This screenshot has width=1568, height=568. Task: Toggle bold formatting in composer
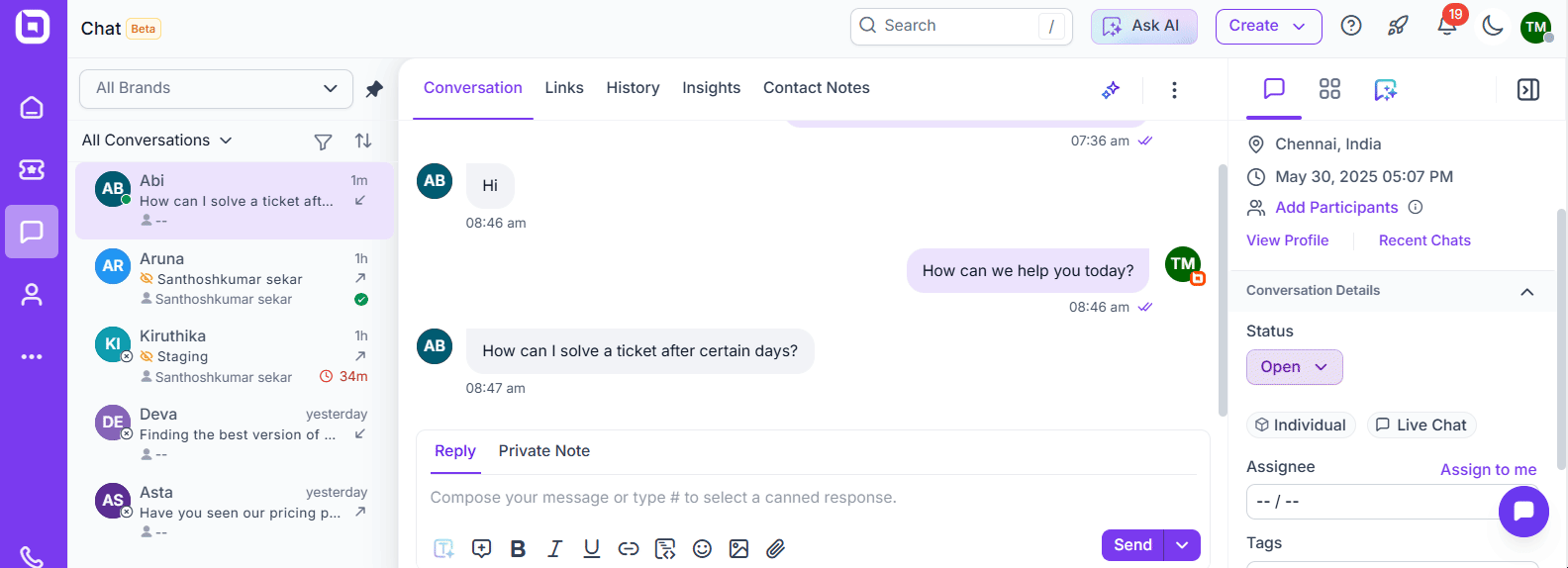click(518, 548)
